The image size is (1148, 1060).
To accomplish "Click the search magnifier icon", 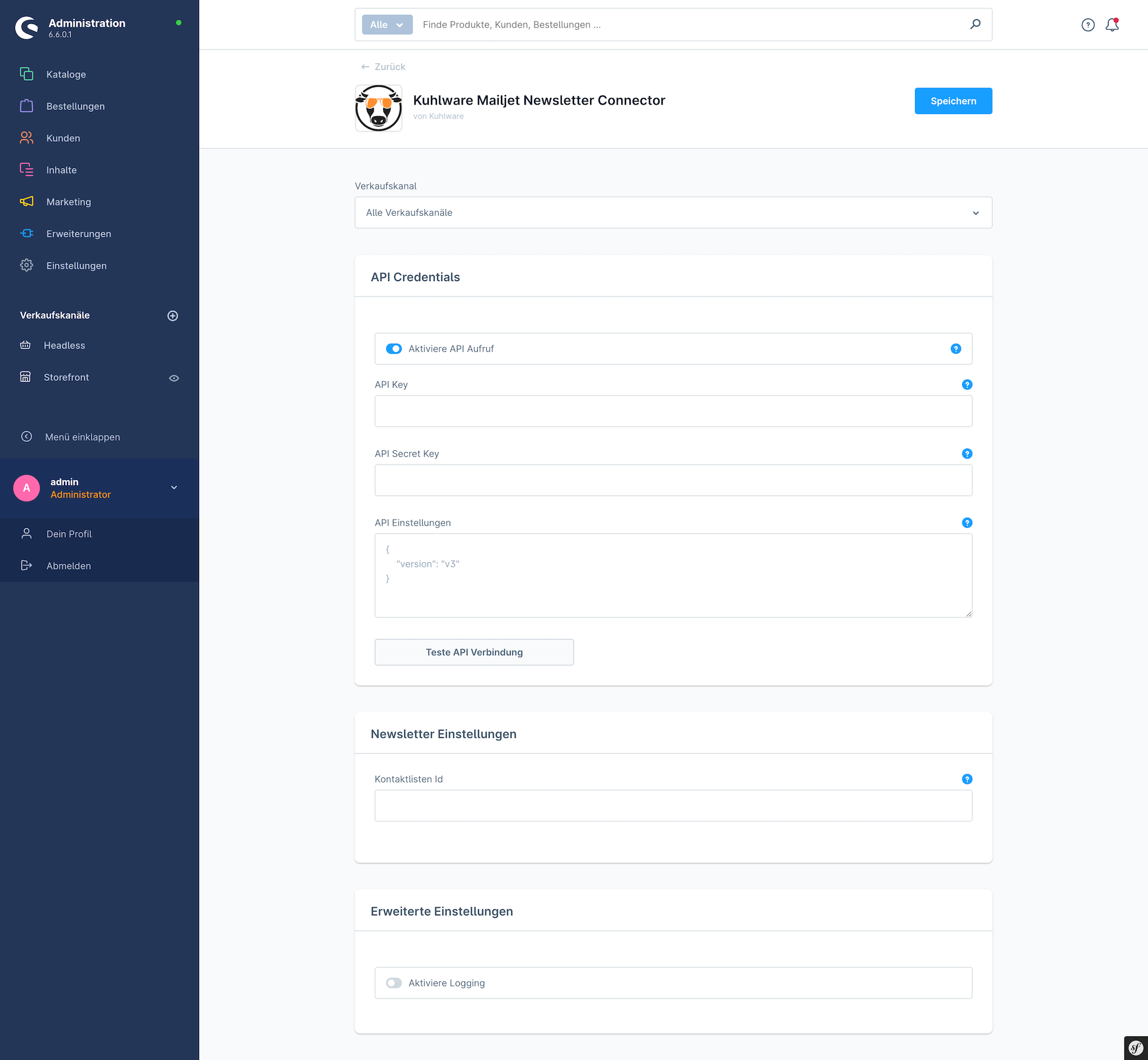I will (975, 24).
